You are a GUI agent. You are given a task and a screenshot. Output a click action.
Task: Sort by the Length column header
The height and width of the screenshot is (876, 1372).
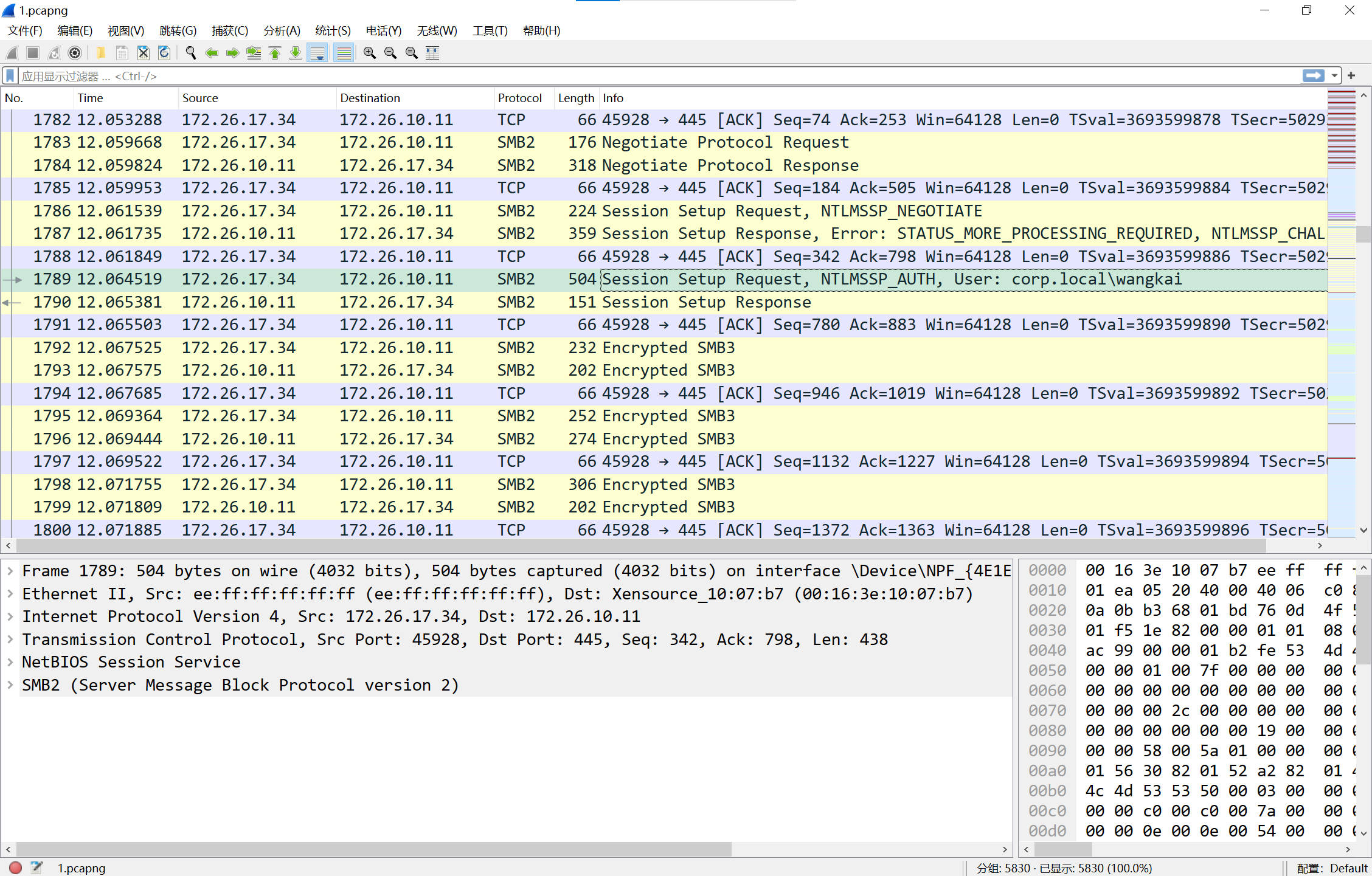pos(577,98)
